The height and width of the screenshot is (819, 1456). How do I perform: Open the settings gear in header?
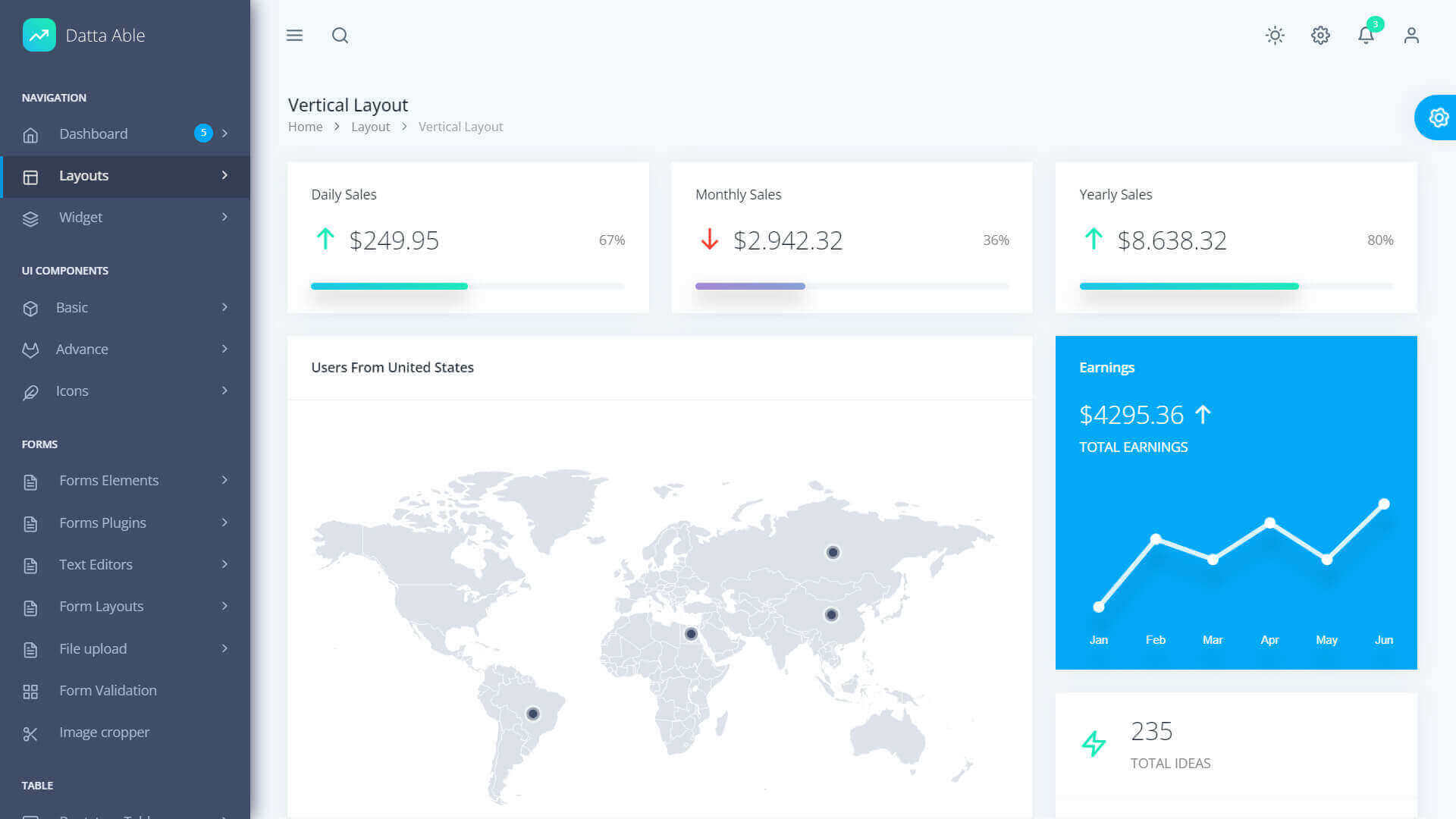[x=1320, y=36]
